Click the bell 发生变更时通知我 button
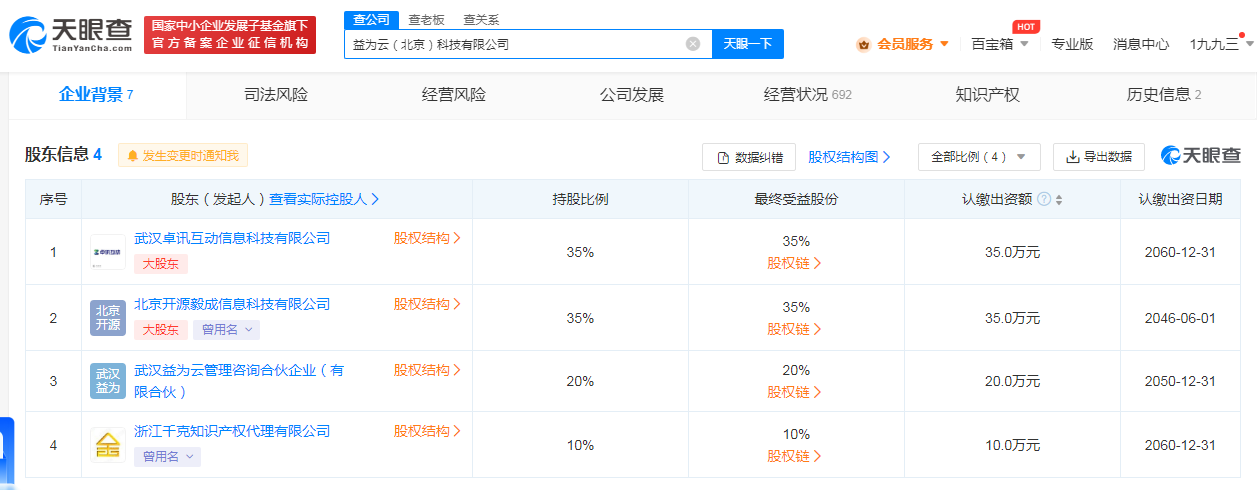This screenshot has width=1257, height=490. pos(183,156)
